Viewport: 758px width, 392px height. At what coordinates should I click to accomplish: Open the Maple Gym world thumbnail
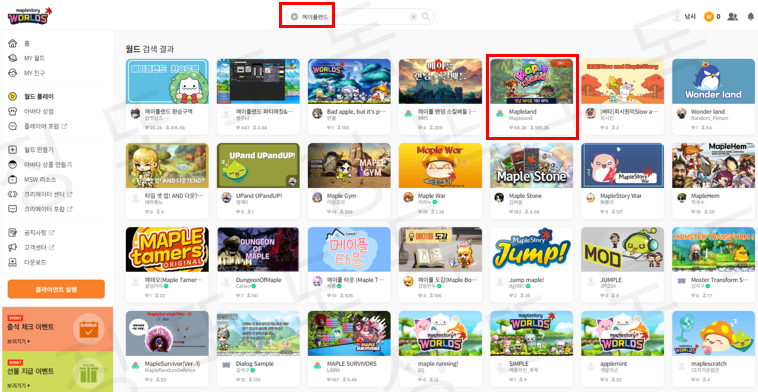pos(349,165)
